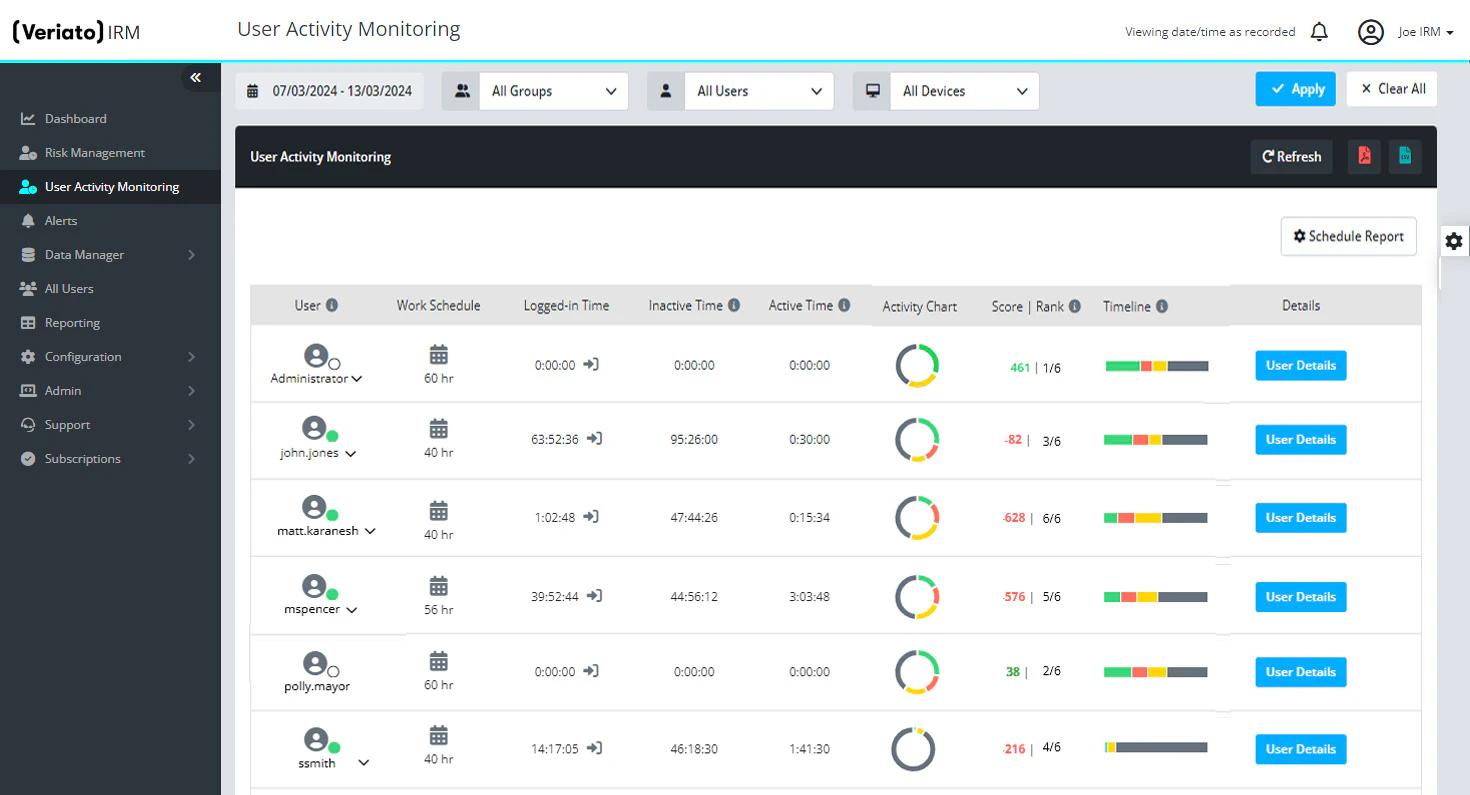
Task: Click the calendar icon for the date range filter
Action: pos(253,90)
